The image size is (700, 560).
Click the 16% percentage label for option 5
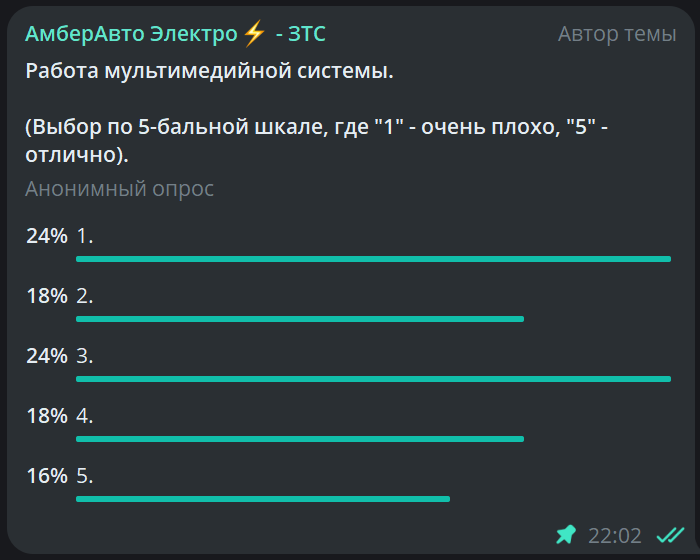46,477
